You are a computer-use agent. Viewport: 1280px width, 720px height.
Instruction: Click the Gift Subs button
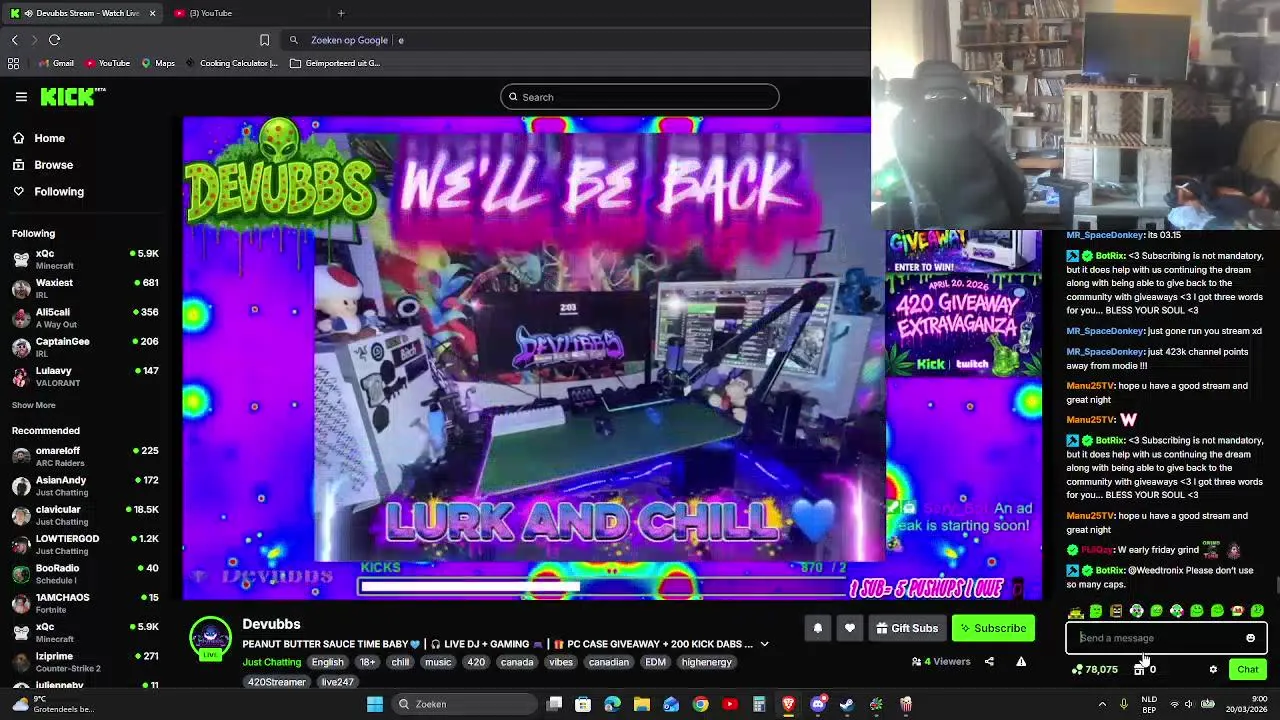click(x=907, y=628)
